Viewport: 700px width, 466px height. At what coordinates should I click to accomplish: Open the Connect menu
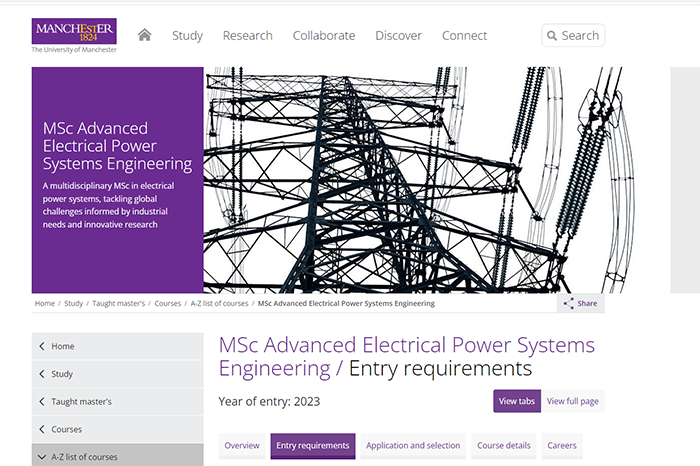465,36
